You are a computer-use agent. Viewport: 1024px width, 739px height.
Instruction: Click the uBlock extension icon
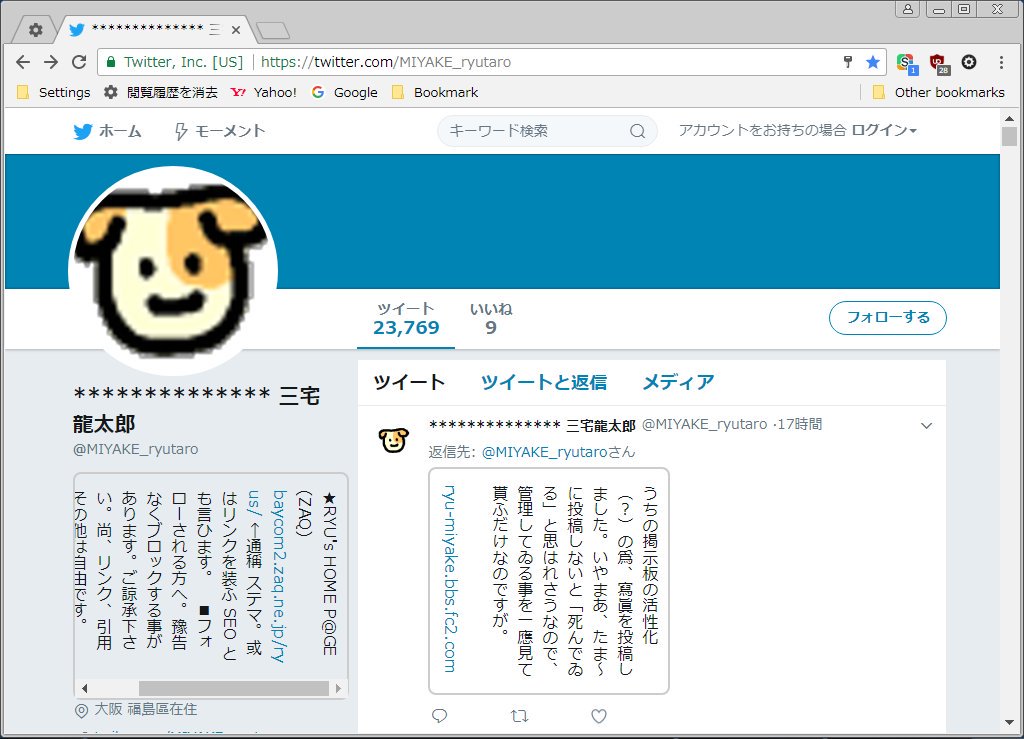(938, 63)
